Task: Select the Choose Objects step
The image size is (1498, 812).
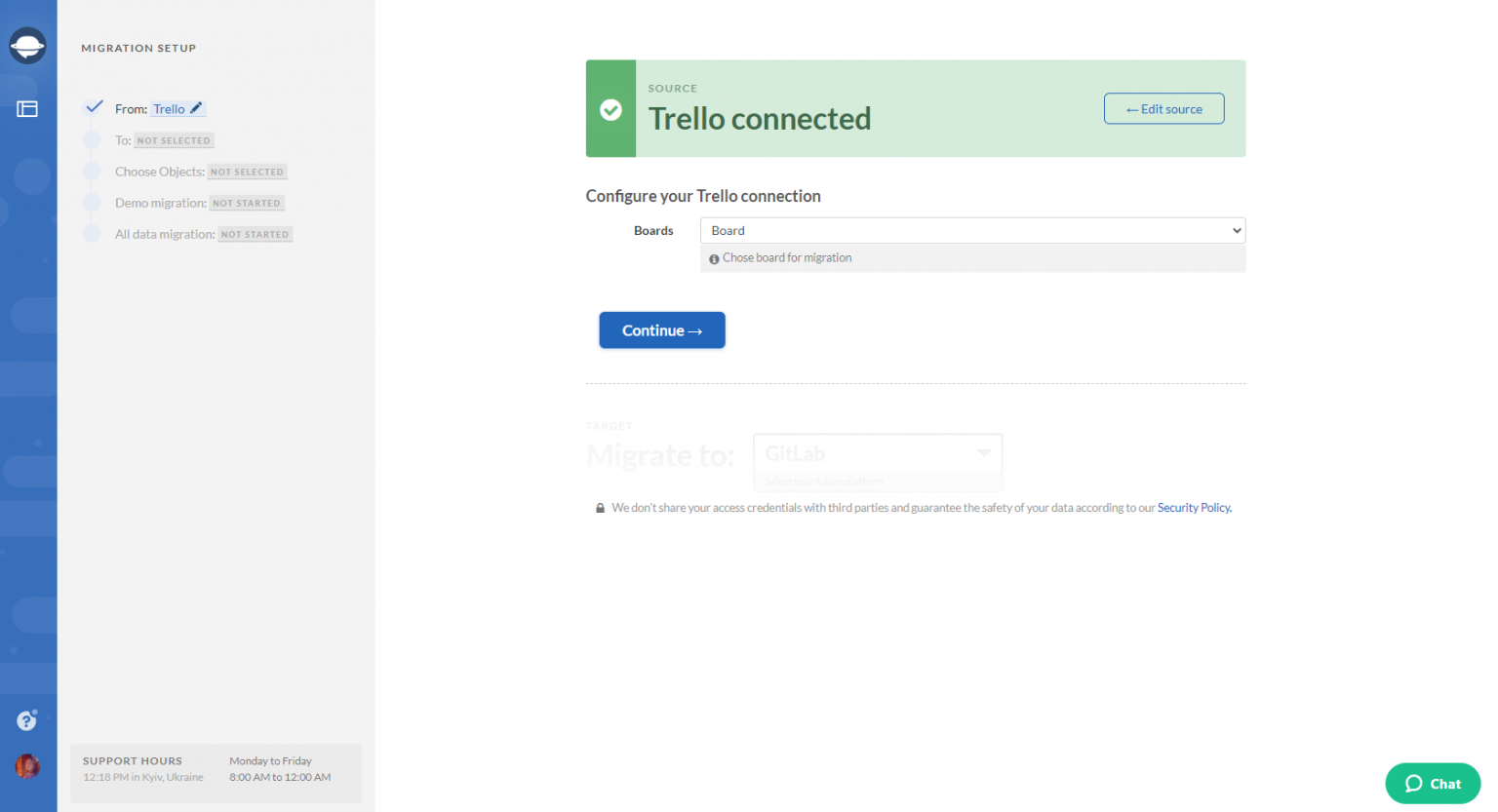Action: point(200,172)
